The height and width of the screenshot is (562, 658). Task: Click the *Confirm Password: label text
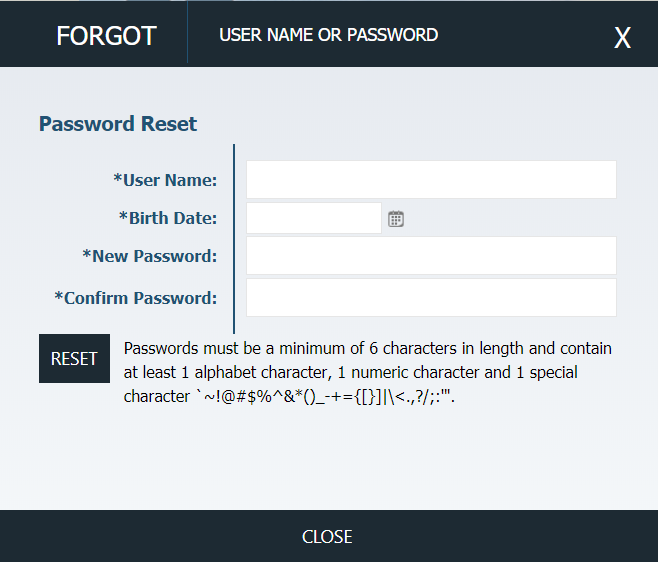pos(136,298)
